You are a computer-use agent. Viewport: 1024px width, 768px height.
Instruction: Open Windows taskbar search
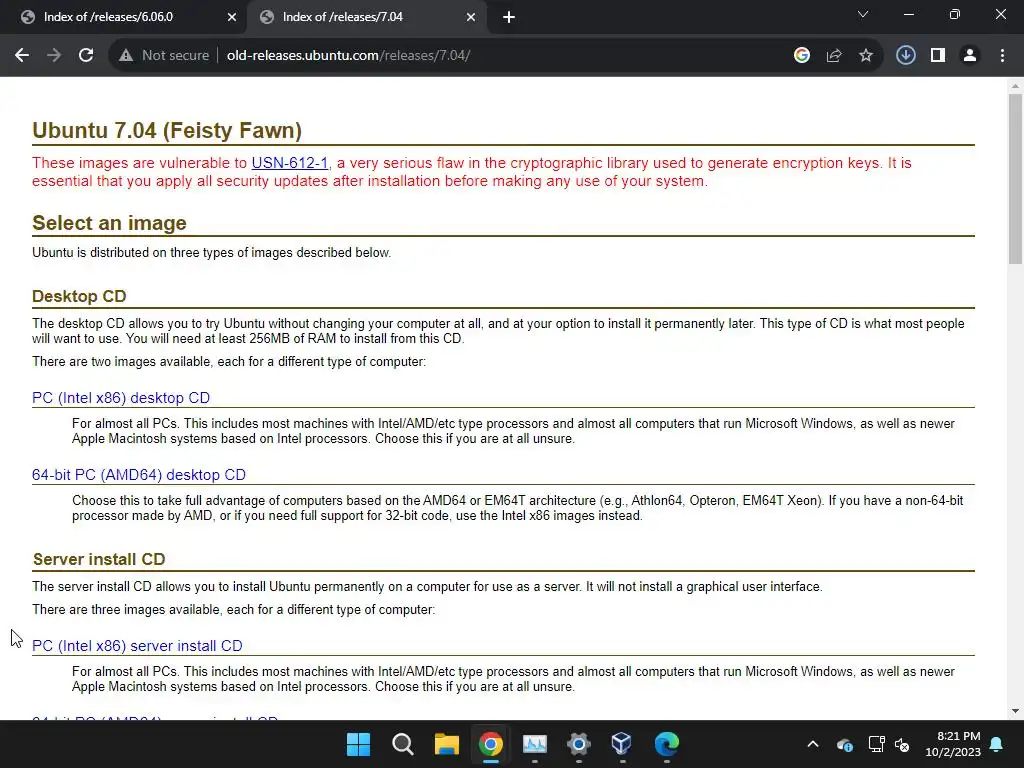point(402,744)
